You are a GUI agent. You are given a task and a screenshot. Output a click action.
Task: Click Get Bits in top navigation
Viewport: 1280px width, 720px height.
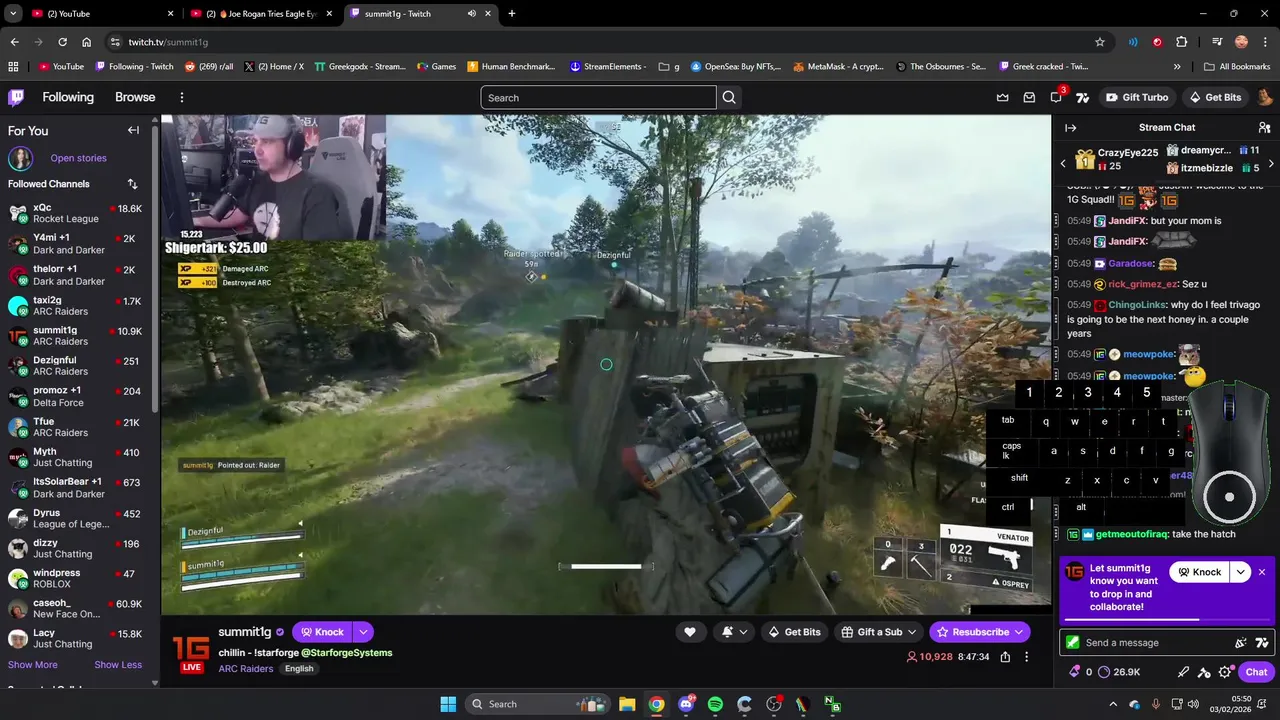(x=1215, y=97)
